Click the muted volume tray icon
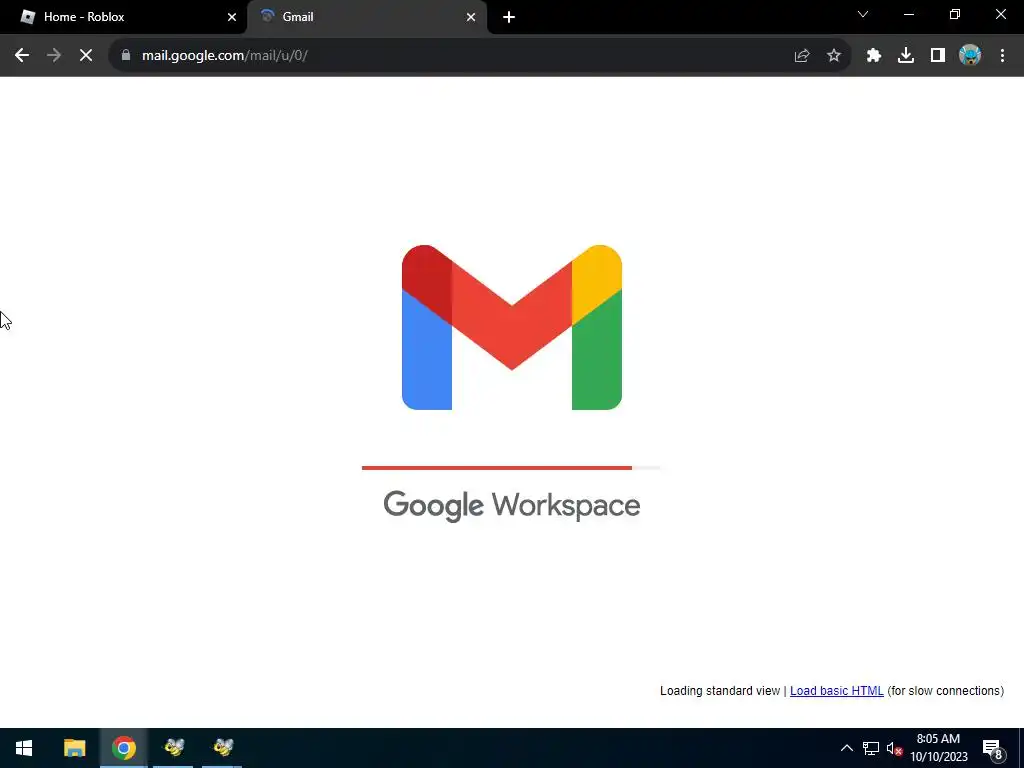1024x768 pixels. click(894, 748)
